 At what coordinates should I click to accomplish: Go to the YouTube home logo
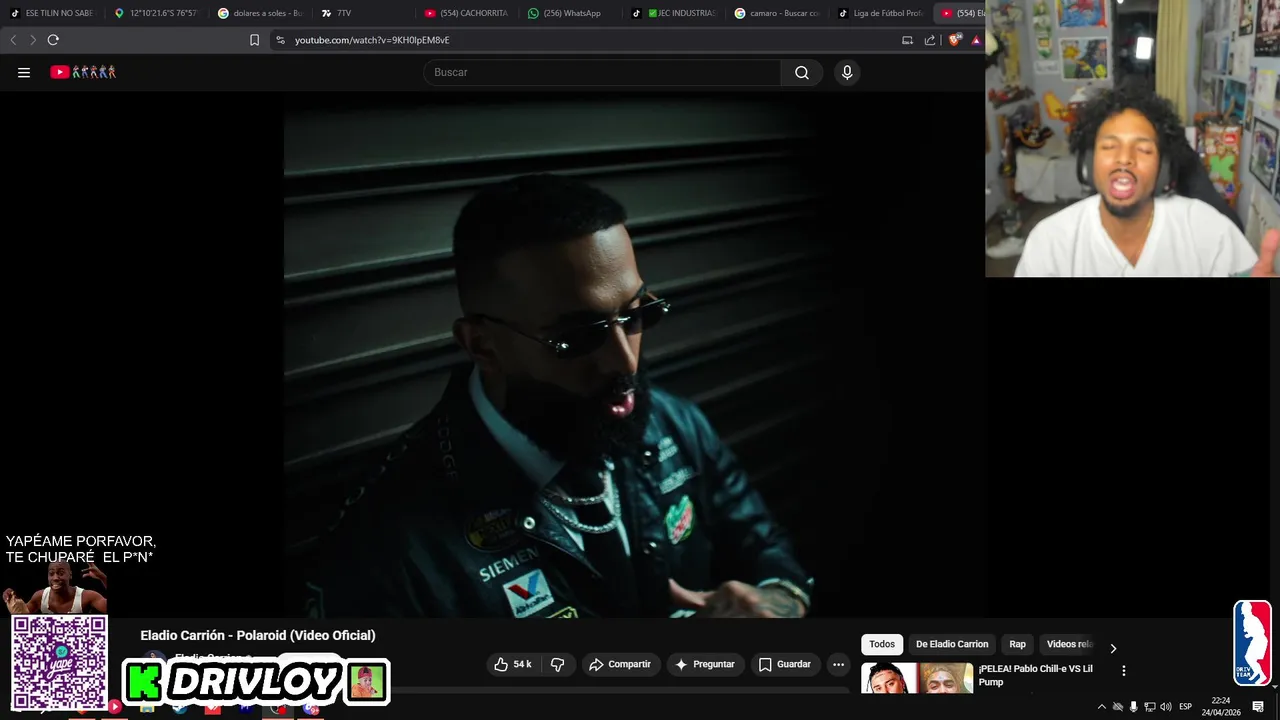tap(83, 72)
